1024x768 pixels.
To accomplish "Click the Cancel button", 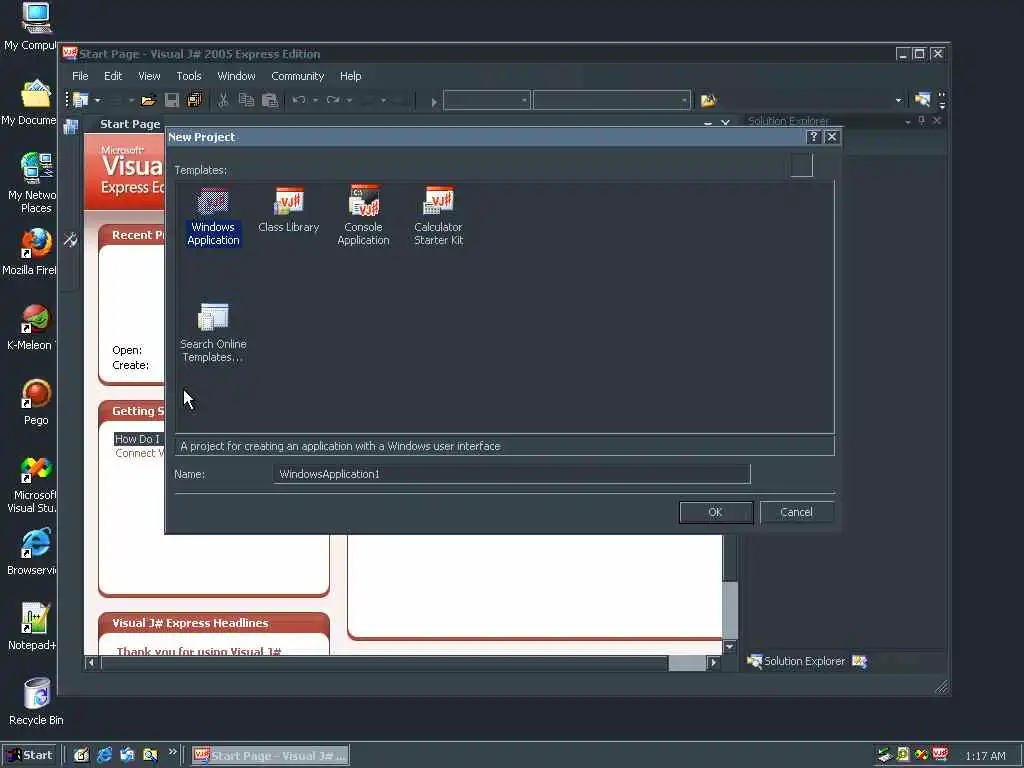I will [x=797, y=512].
